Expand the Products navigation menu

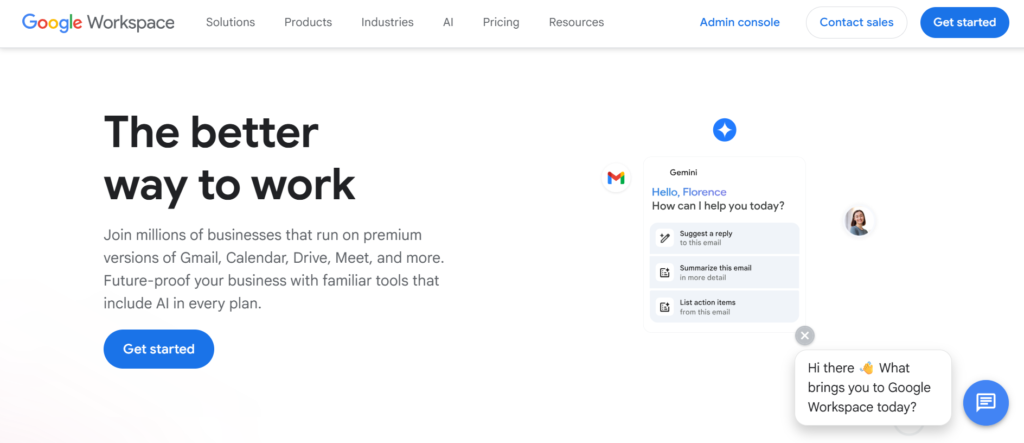[x=308, y=22]
